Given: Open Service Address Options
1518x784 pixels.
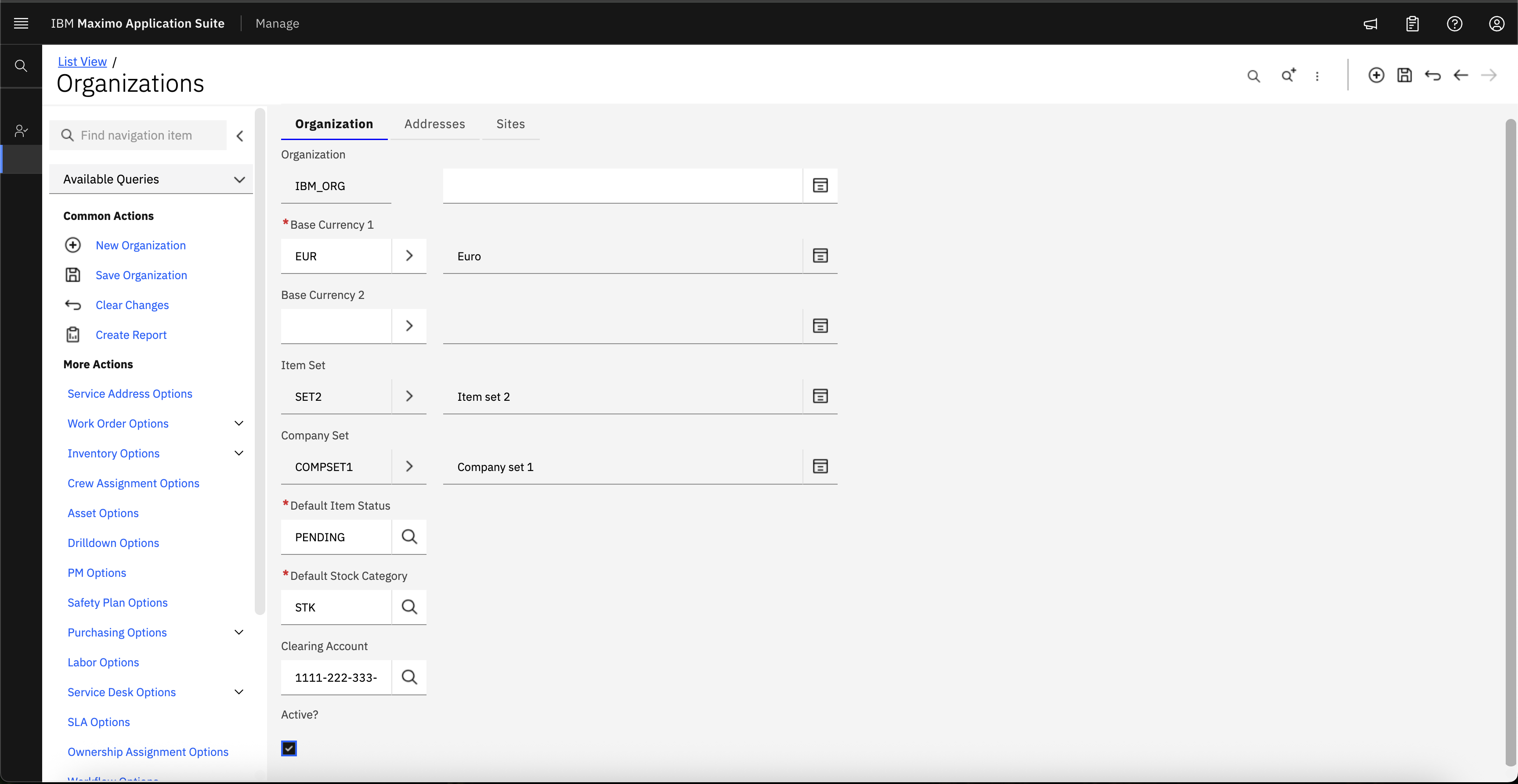Looking at the screenshot, I should 130,394.
